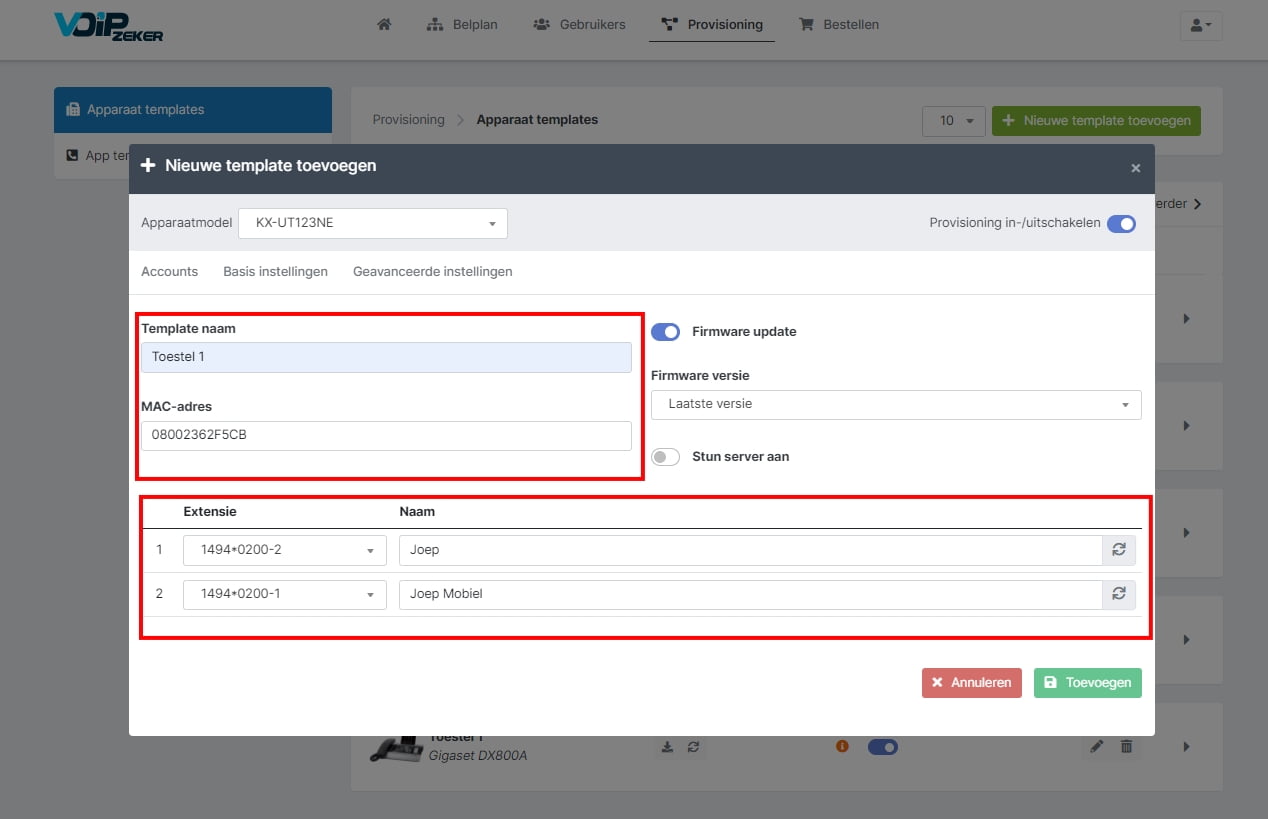Click the Gigaset DX800A phone thumbnail
The width and height of the screenshot is (1268, 819).
[x=395, y=750]
